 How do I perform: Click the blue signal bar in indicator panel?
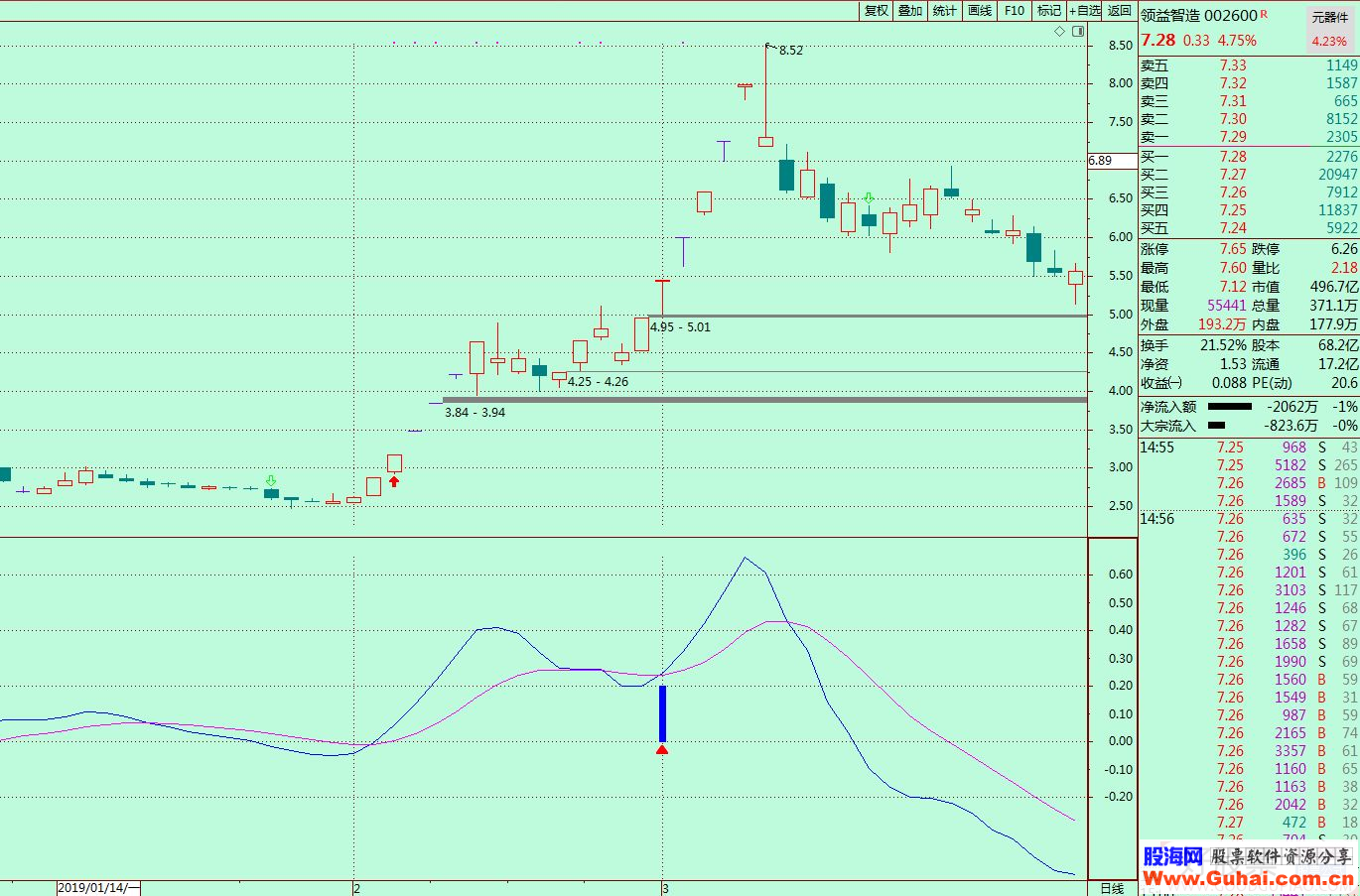pos(662,713)
